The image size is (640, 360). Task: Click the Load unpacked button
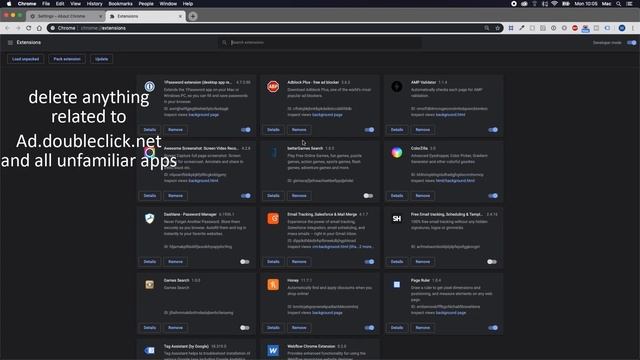pyautogui.click(x=25, y=59)
